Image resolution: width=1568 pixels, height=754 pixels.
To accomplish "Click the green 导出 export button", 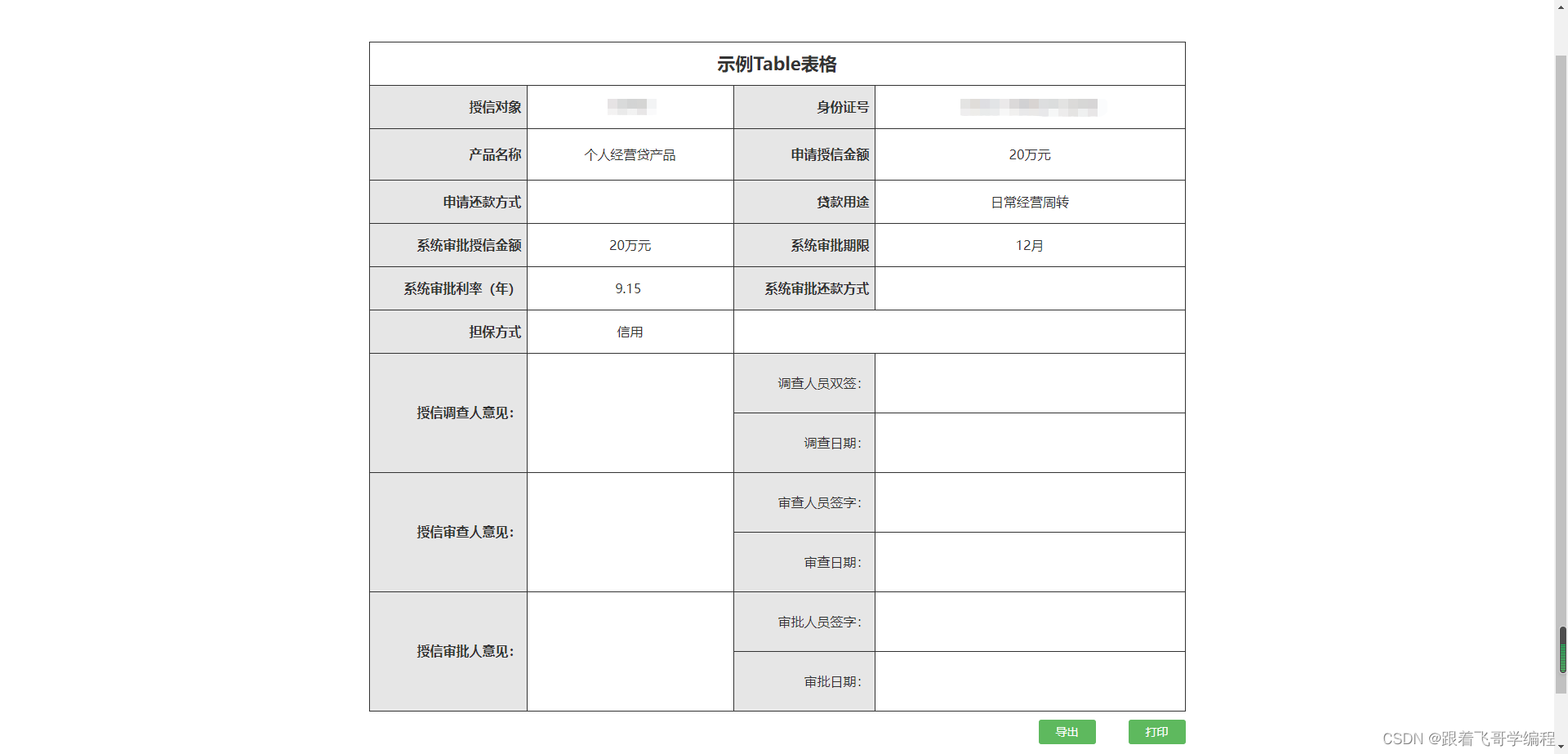I will (1067, 732).
